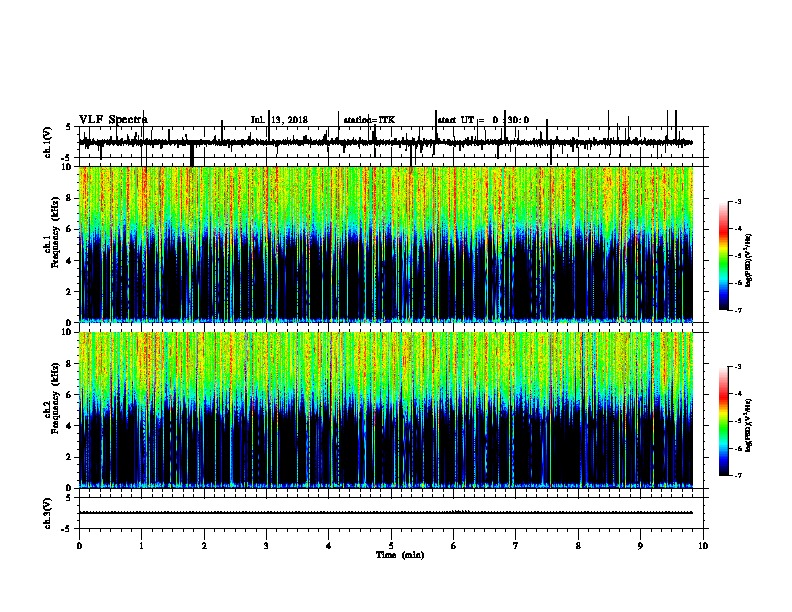The height and width of the screenshot is (612, 792).
Task: Click the '-3' tick on ch.1 color bar
Action: click(x=737, y=202)
